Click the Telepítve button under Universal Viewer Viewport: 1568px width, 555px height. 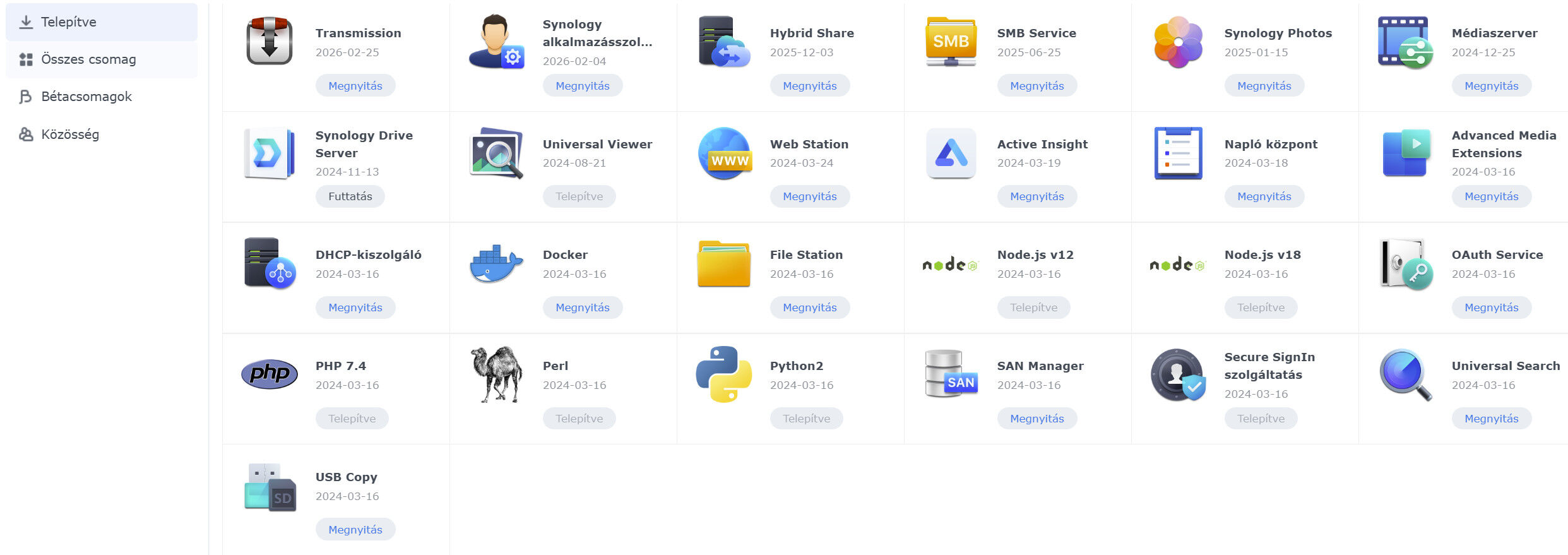point(579,196)
